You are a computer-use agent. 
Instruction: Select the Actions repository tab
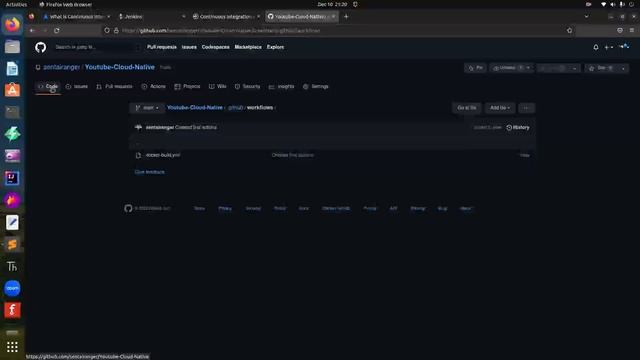tap(153, 87)
